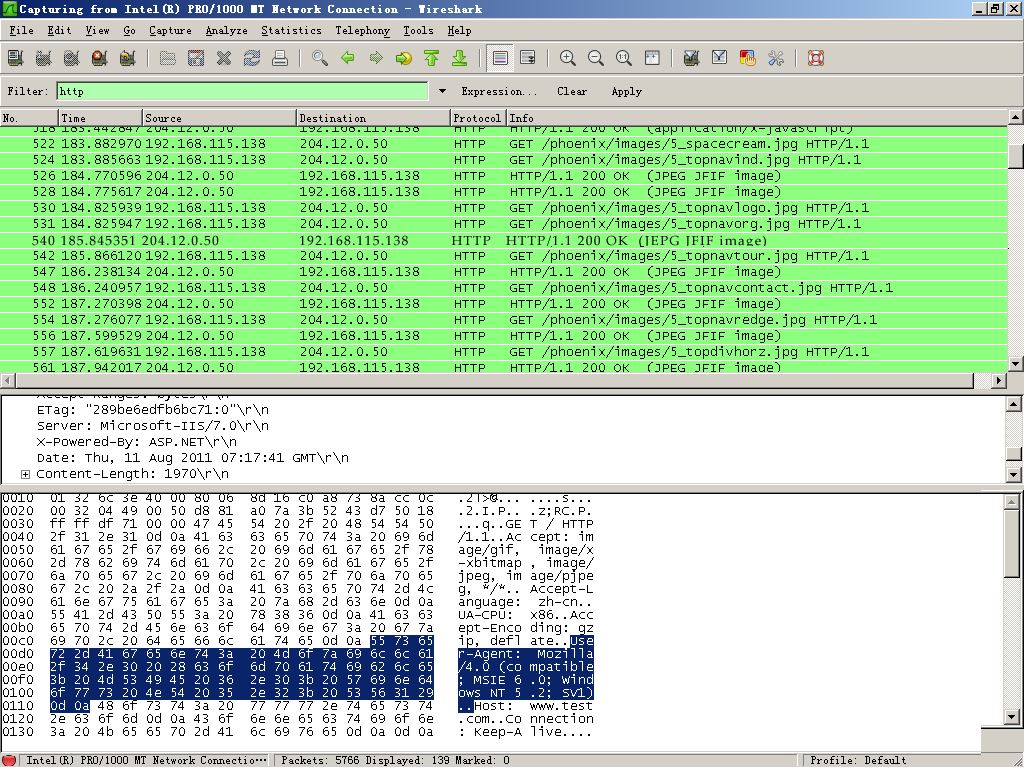Expand the Content-Length field
This screenshot has width=1024, height=768.
tap(25, 474)
